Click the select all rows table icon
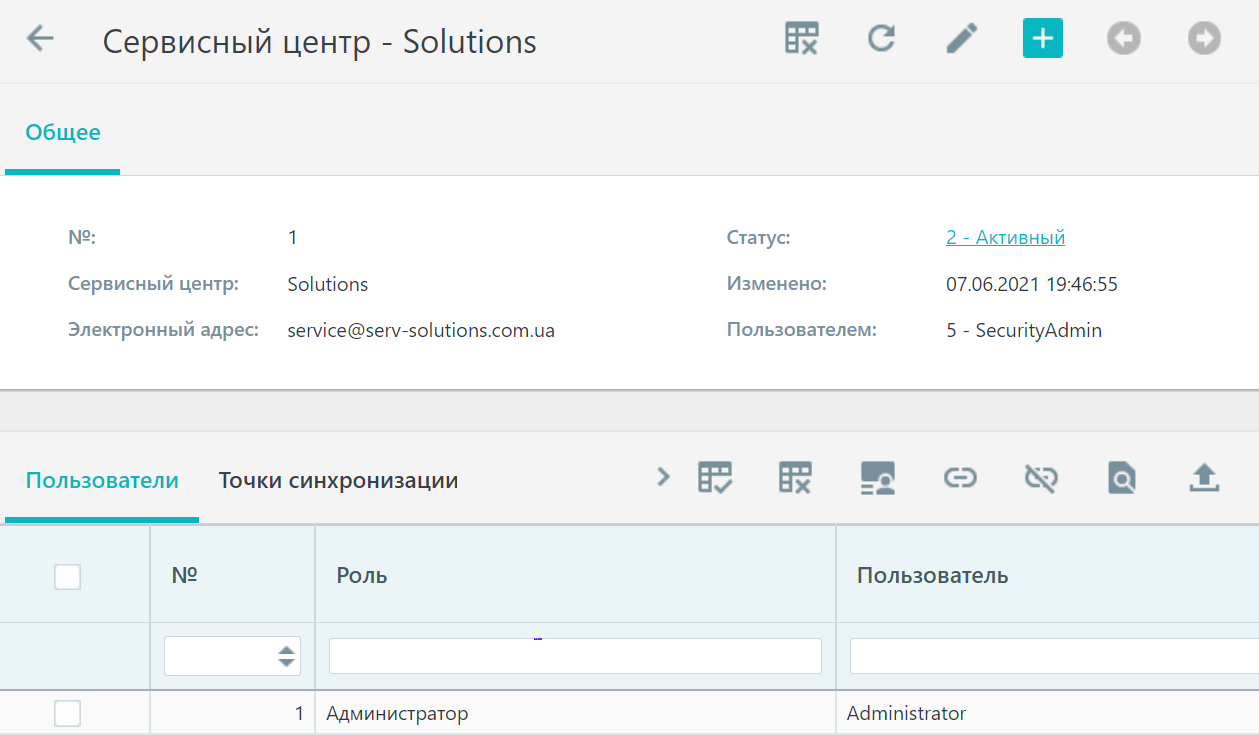 714,478
